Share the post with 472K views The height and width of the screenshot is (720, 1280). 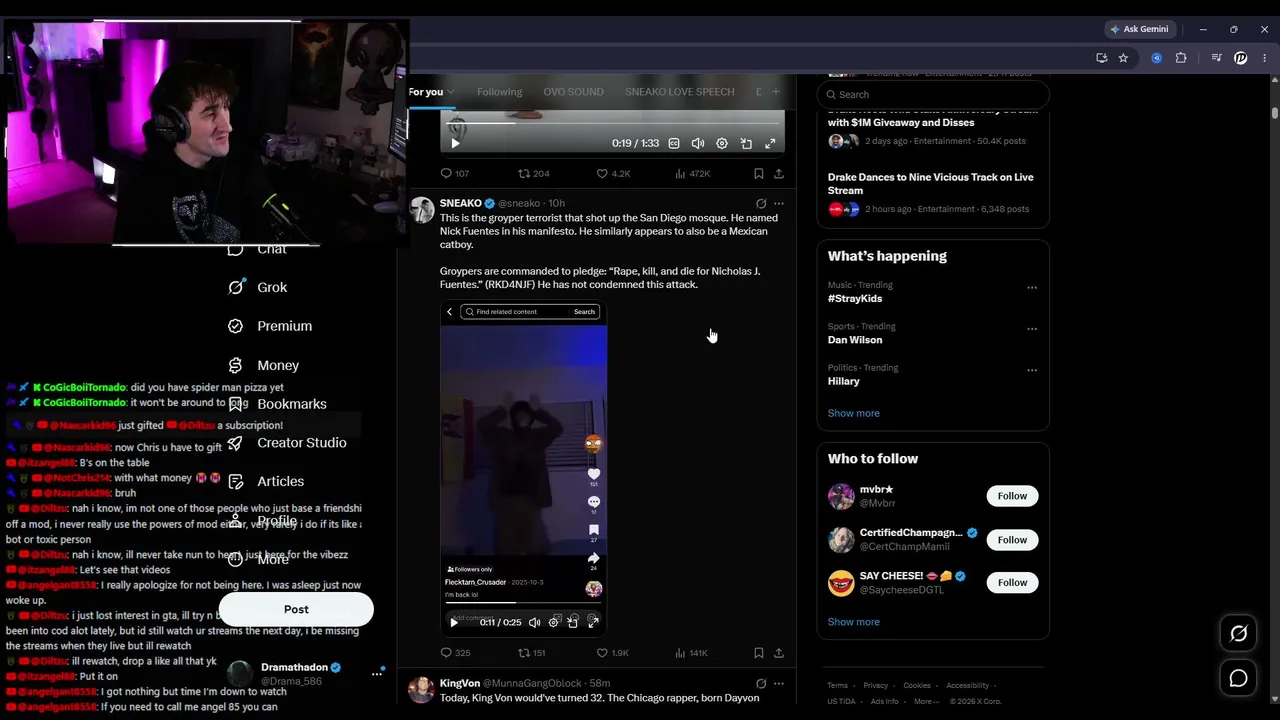click(x=779, y=173)
